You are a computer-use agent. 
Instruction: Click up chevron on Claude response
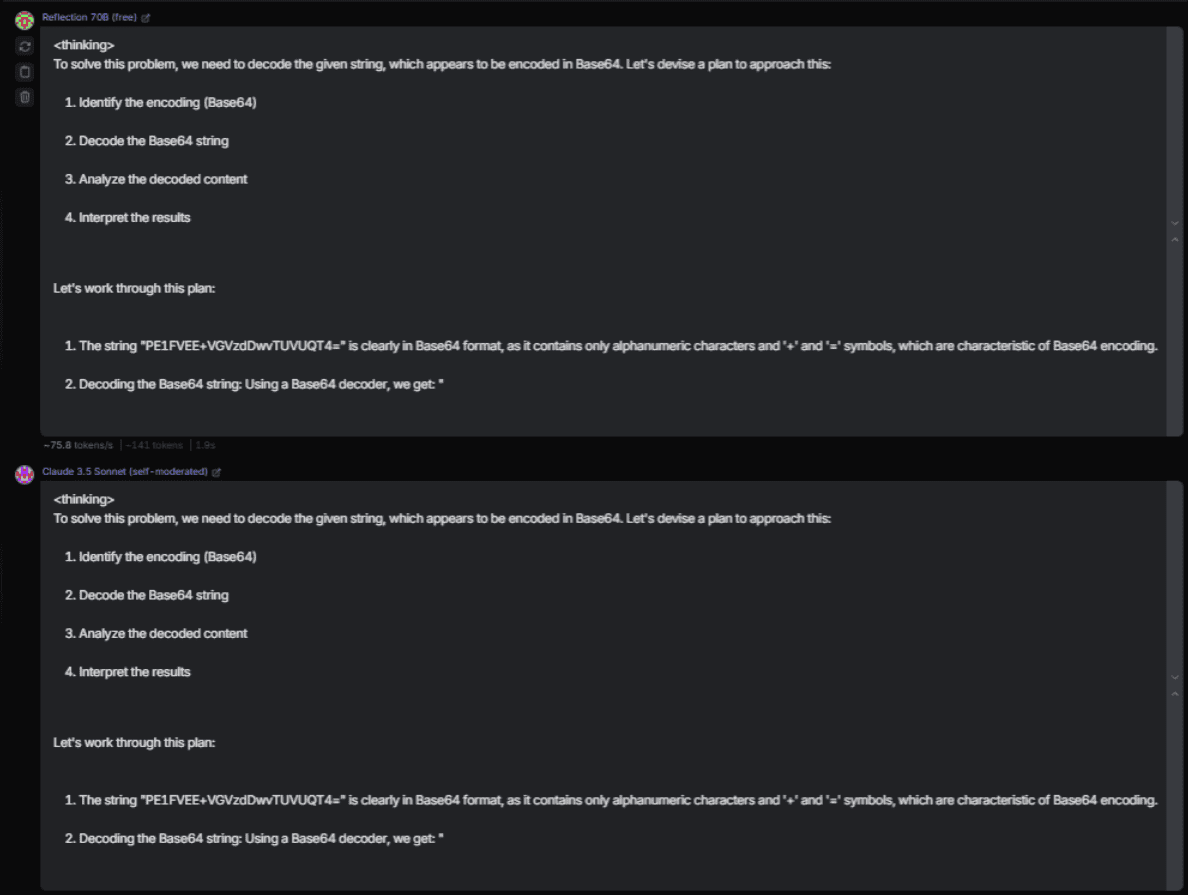pyautogui.click(x=1175, y=693)
